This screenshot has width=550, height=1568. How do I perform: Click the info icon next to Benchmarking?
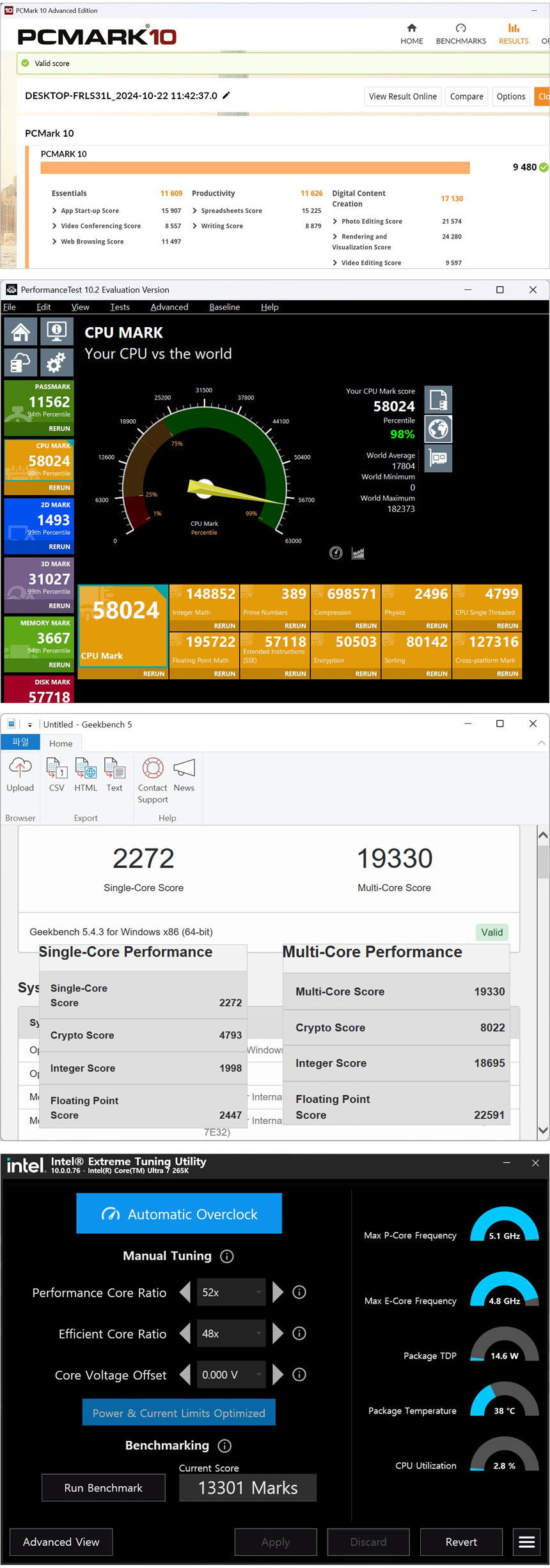point(224,1445)
